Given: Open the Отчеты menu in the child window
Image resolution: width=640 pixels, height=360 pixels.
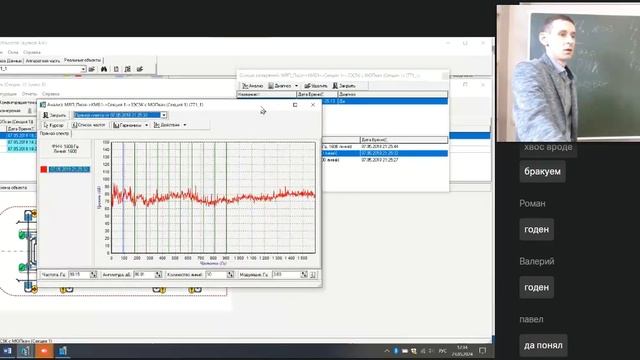Looking at the screenshot, I should tap(29, 94).
